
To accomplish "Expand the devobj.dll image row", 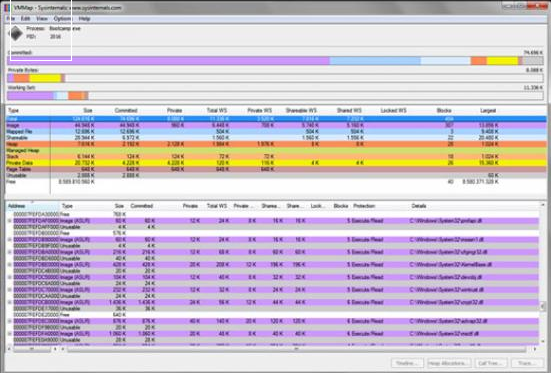I will [x=10, y=277].
